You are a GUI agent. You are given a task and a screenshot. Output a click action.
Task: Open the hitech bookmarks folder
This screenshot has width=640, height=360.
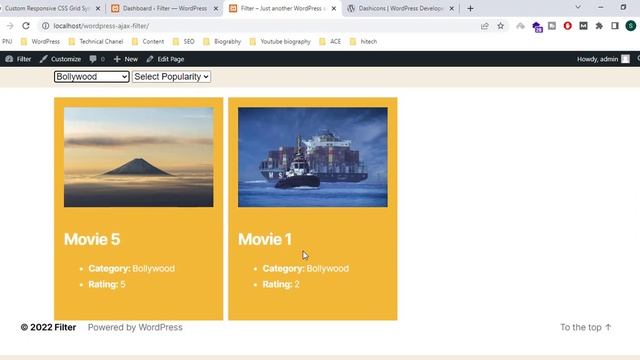click(364, 42)
